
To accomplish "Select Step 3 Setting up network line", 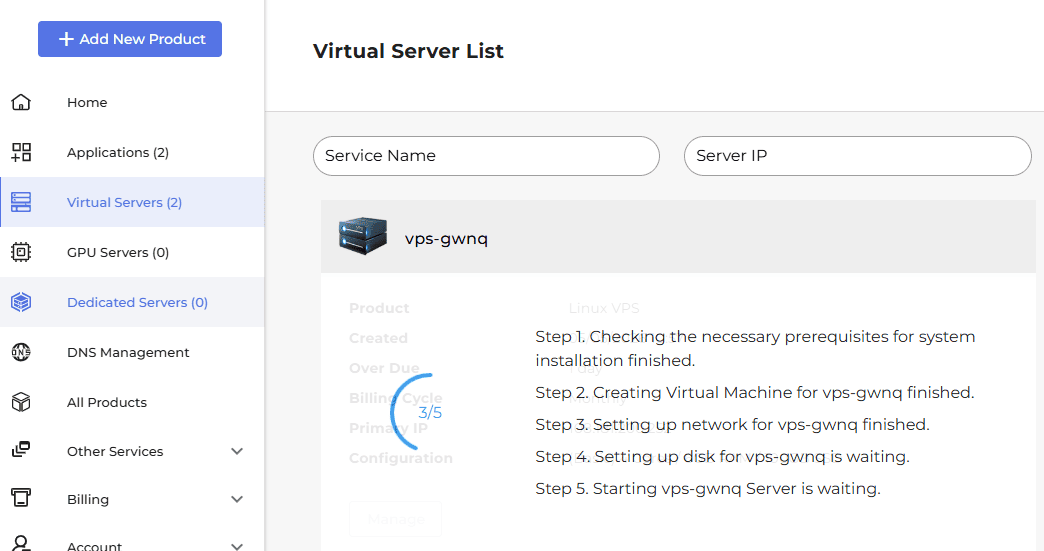I will (x=732, y=425).
